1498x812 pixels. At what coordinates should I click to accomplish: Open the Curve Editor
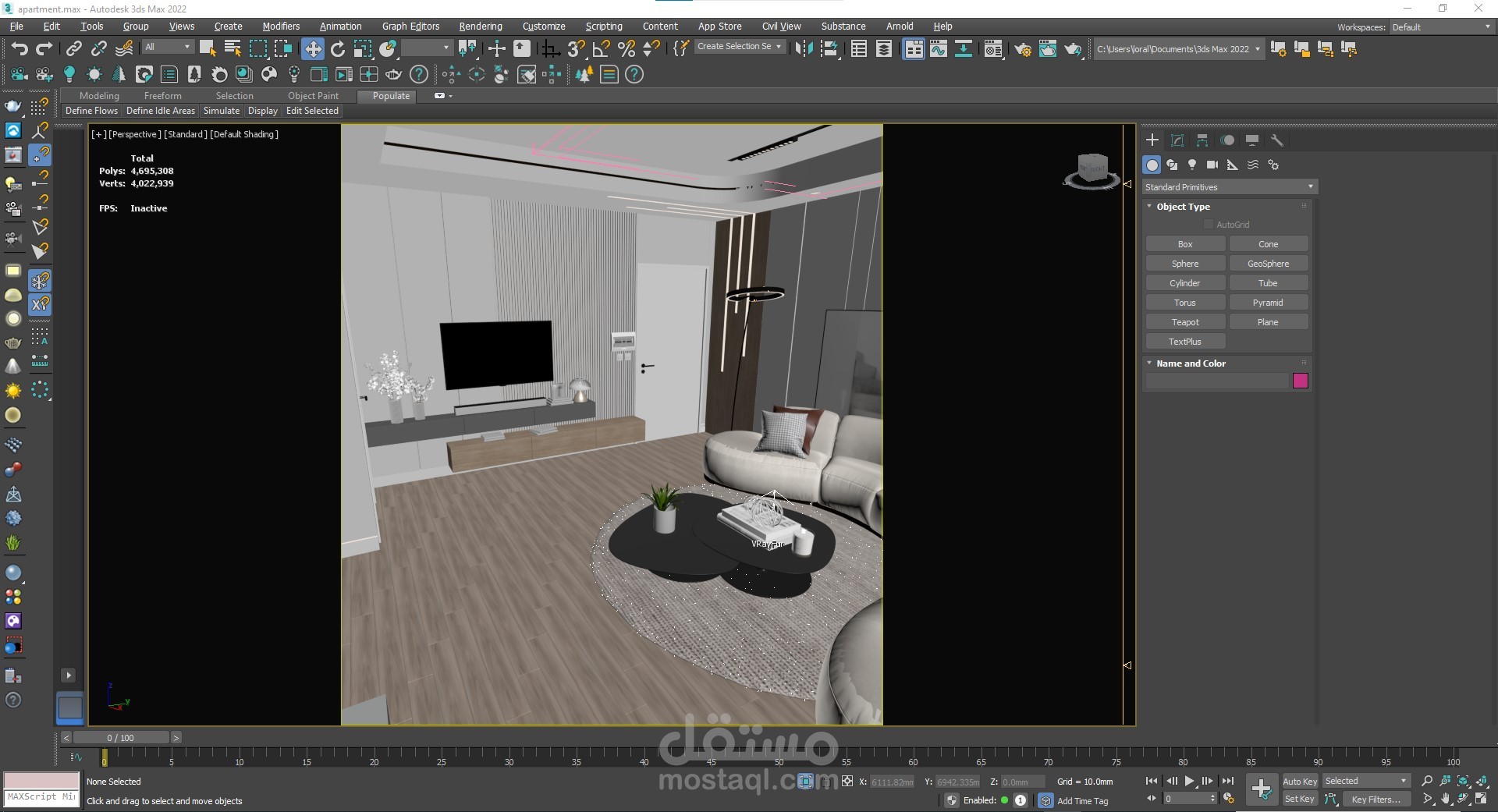pos(939,49)
